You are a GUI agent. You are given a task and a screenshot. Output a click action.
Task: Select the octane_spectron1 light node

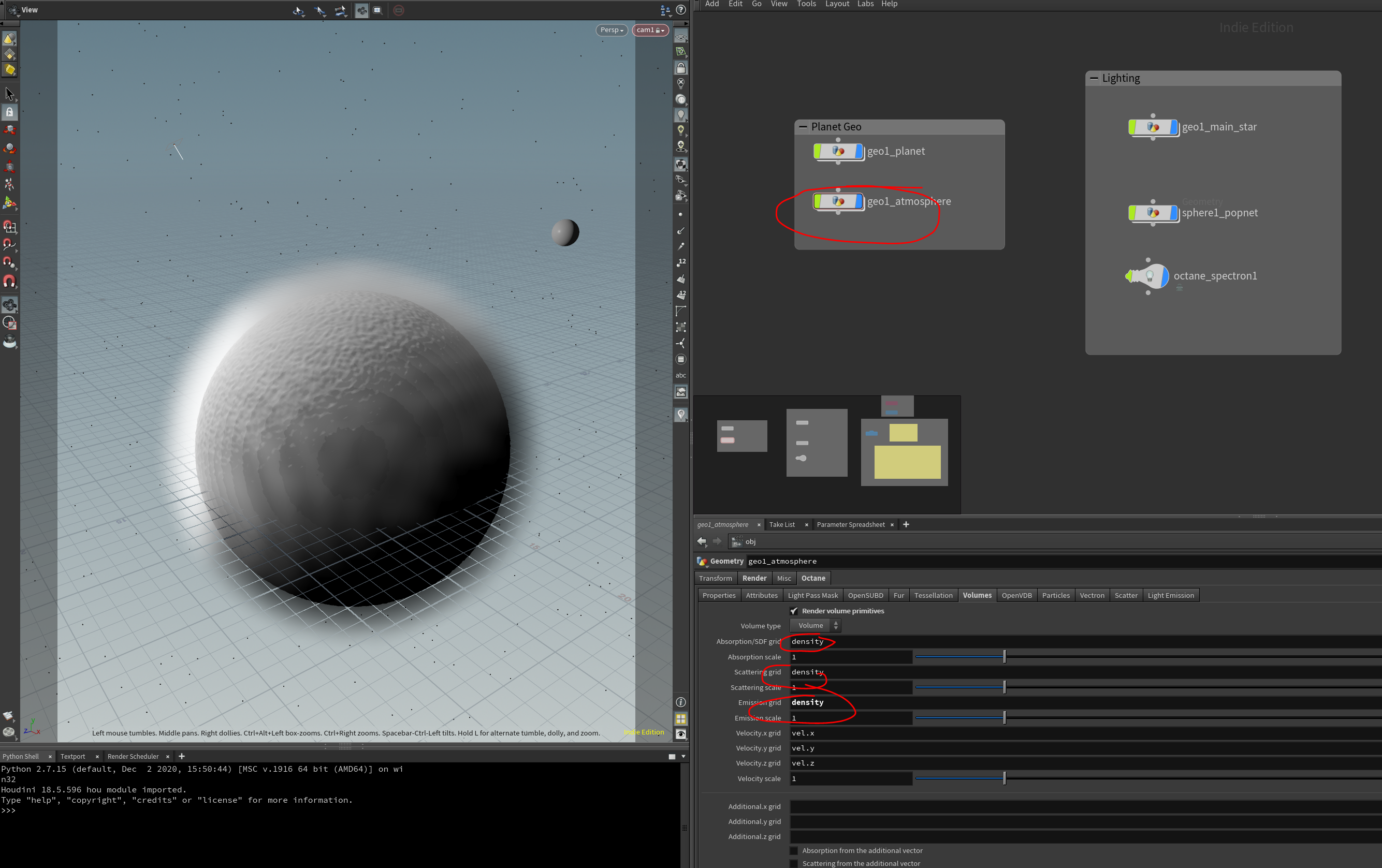(1148, 276)
